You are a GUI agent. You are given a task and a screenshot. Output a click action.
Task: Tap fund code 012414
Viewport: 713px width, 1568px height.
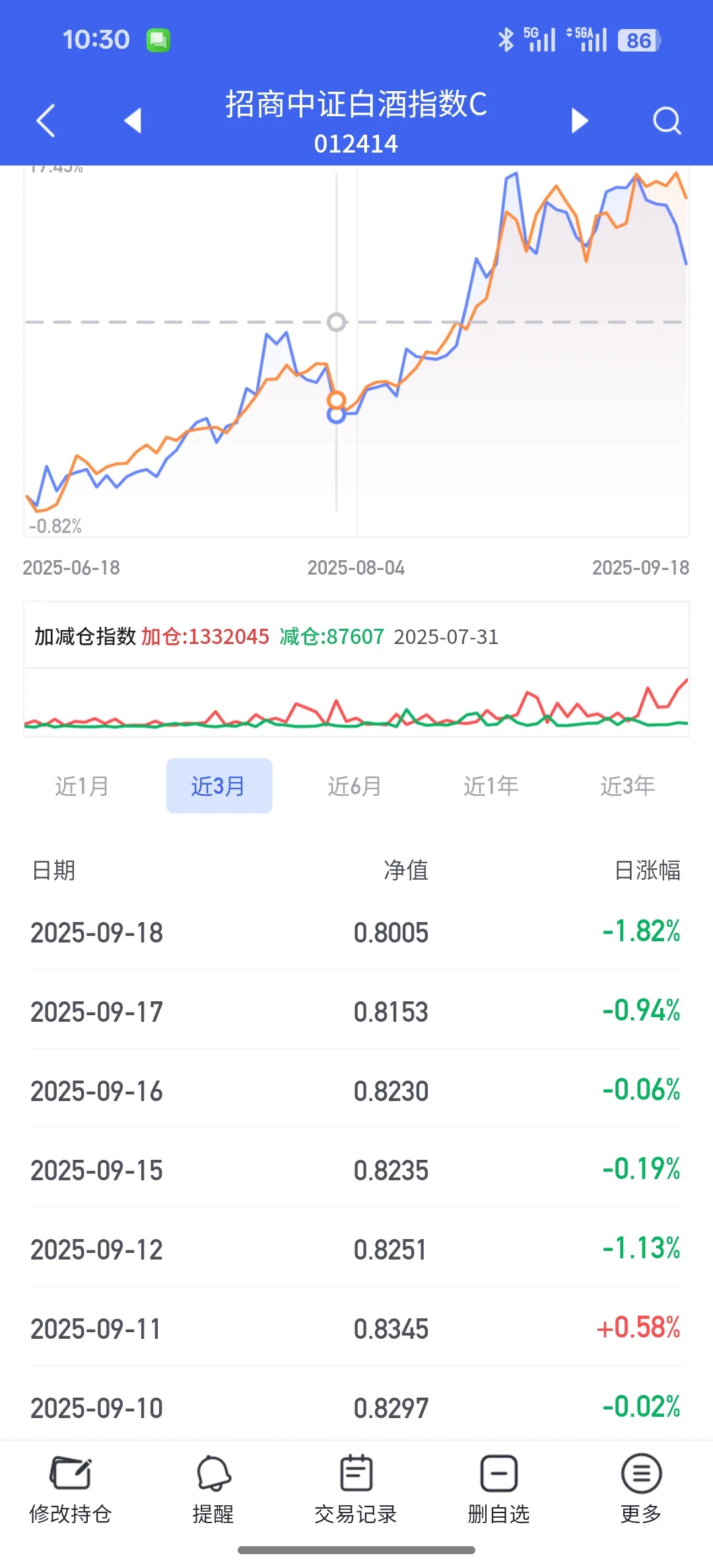point(356,144)
